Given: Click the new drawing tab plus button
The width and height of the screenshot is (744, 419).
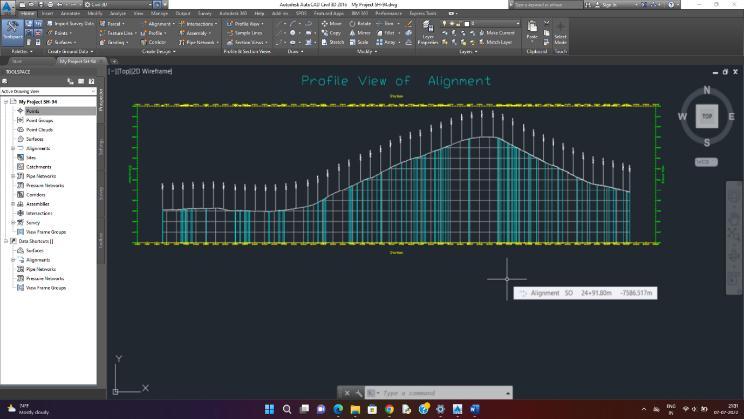Looking at the screenshot, I should coord(114,61).
